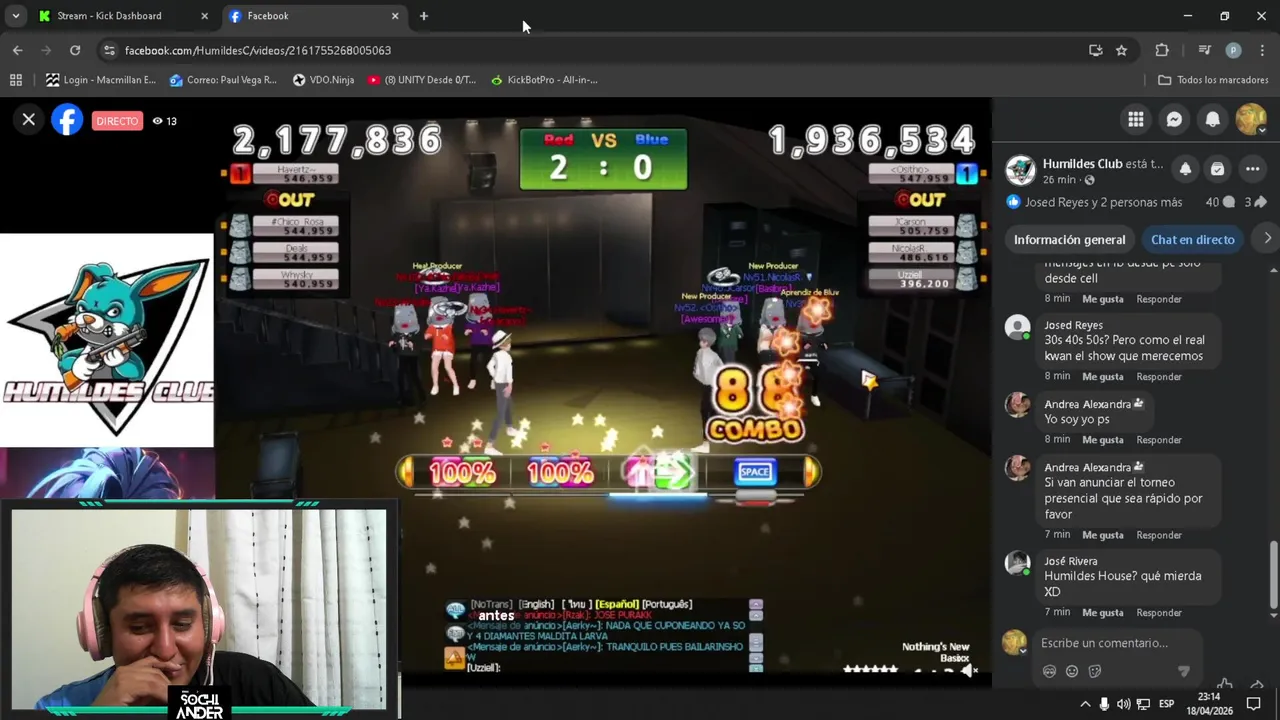Click the Humildes Club page name
Image resolution: width=1280 pixels, height=720 pixels.
click(1082, 164)
